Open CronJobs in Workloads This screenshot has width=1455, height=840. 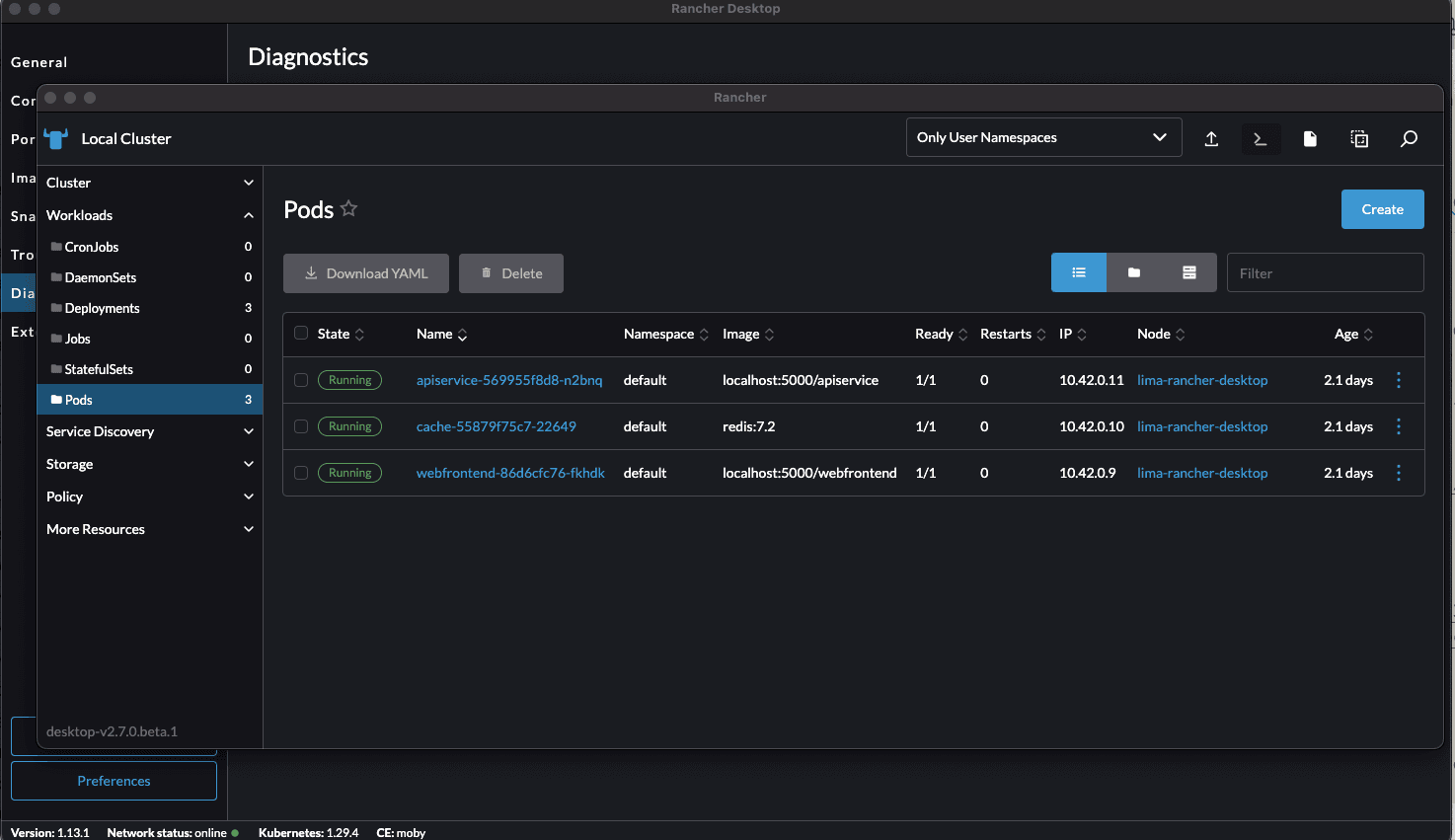[150, 247]
